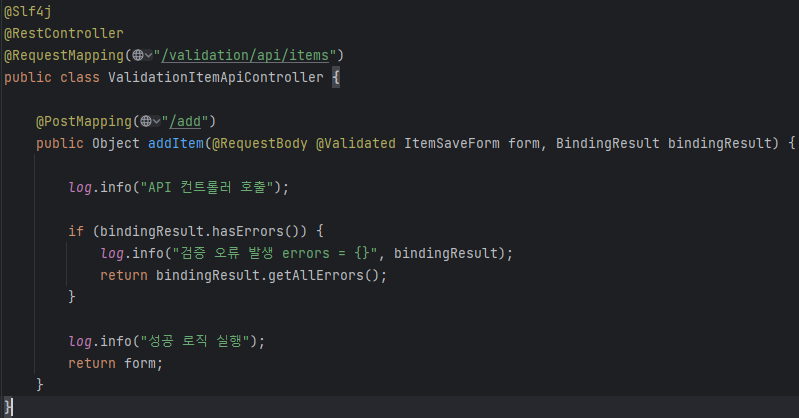Viewport: 799px width, 418px height.
Task: Click the "API 컨트롤러 호출" log string
Action: pyautogui.click(x=207, y=187)
